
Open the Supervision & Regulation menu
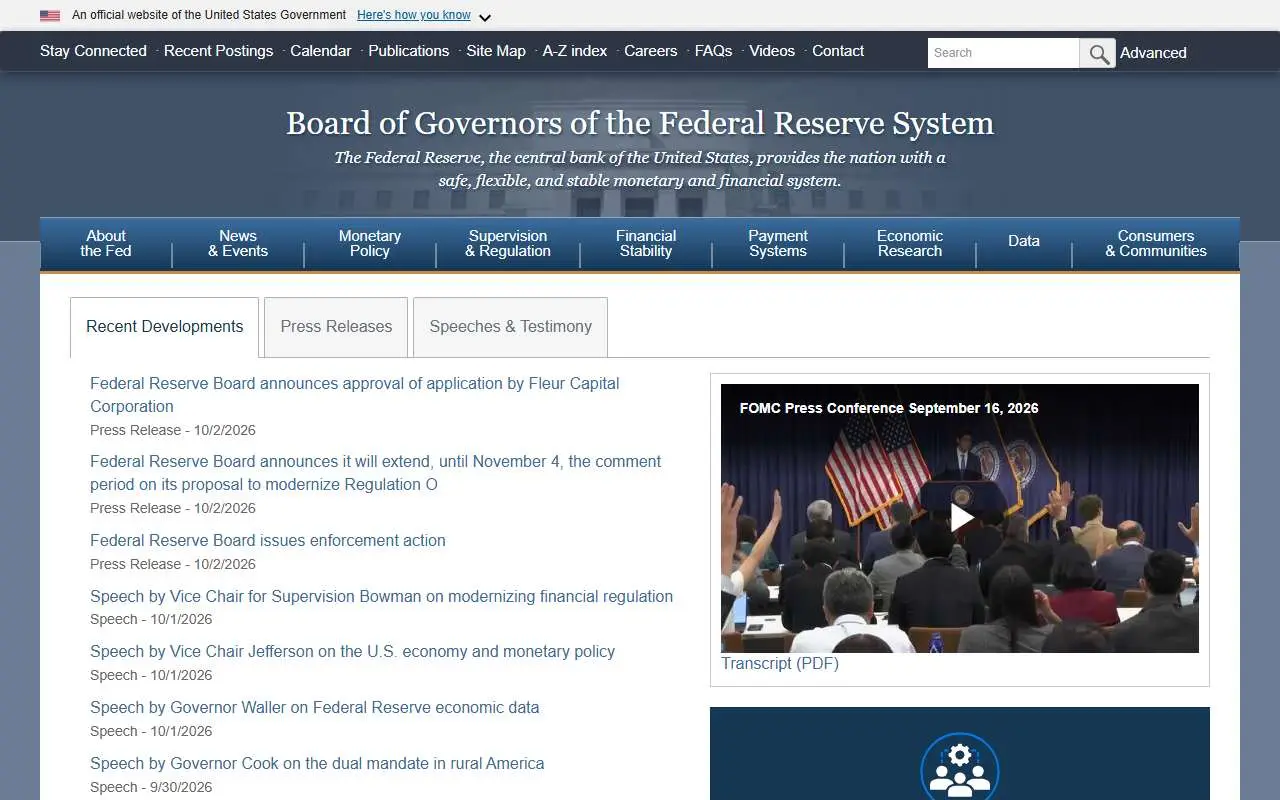pos(508,243)
